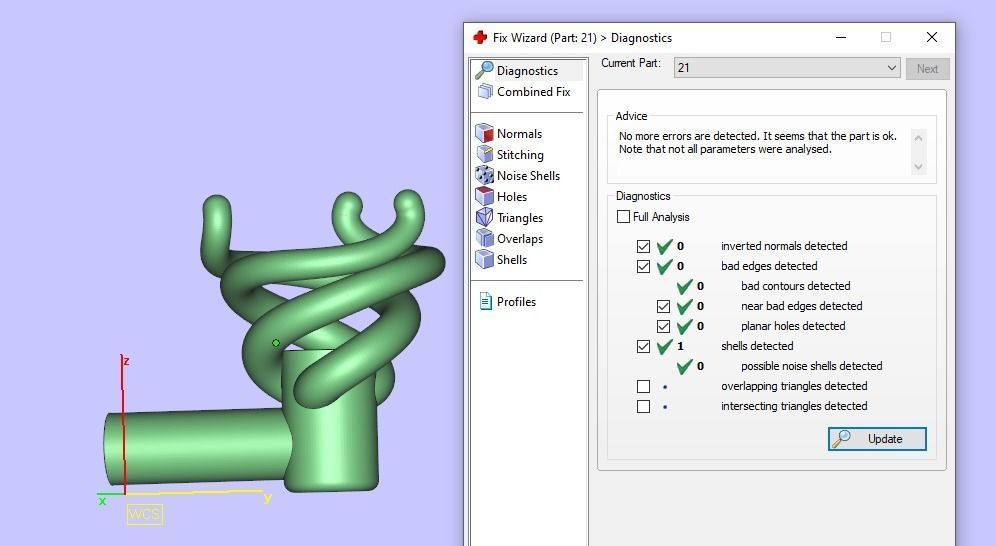The width and height of the screenshot is (996, 546).
Task: Enable the Full Analysis checkbox
Action: pos(623,216)
